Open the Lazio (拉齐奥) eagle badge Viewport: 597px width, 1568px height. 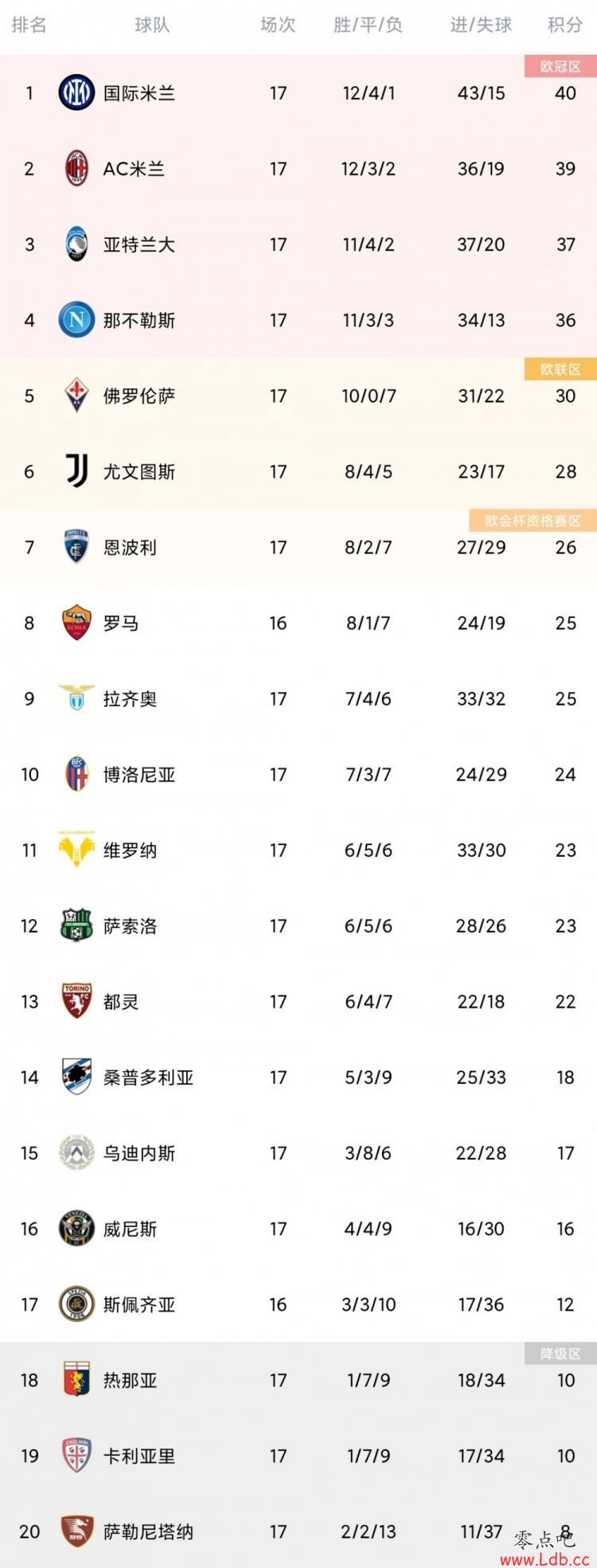coord(77,698)
